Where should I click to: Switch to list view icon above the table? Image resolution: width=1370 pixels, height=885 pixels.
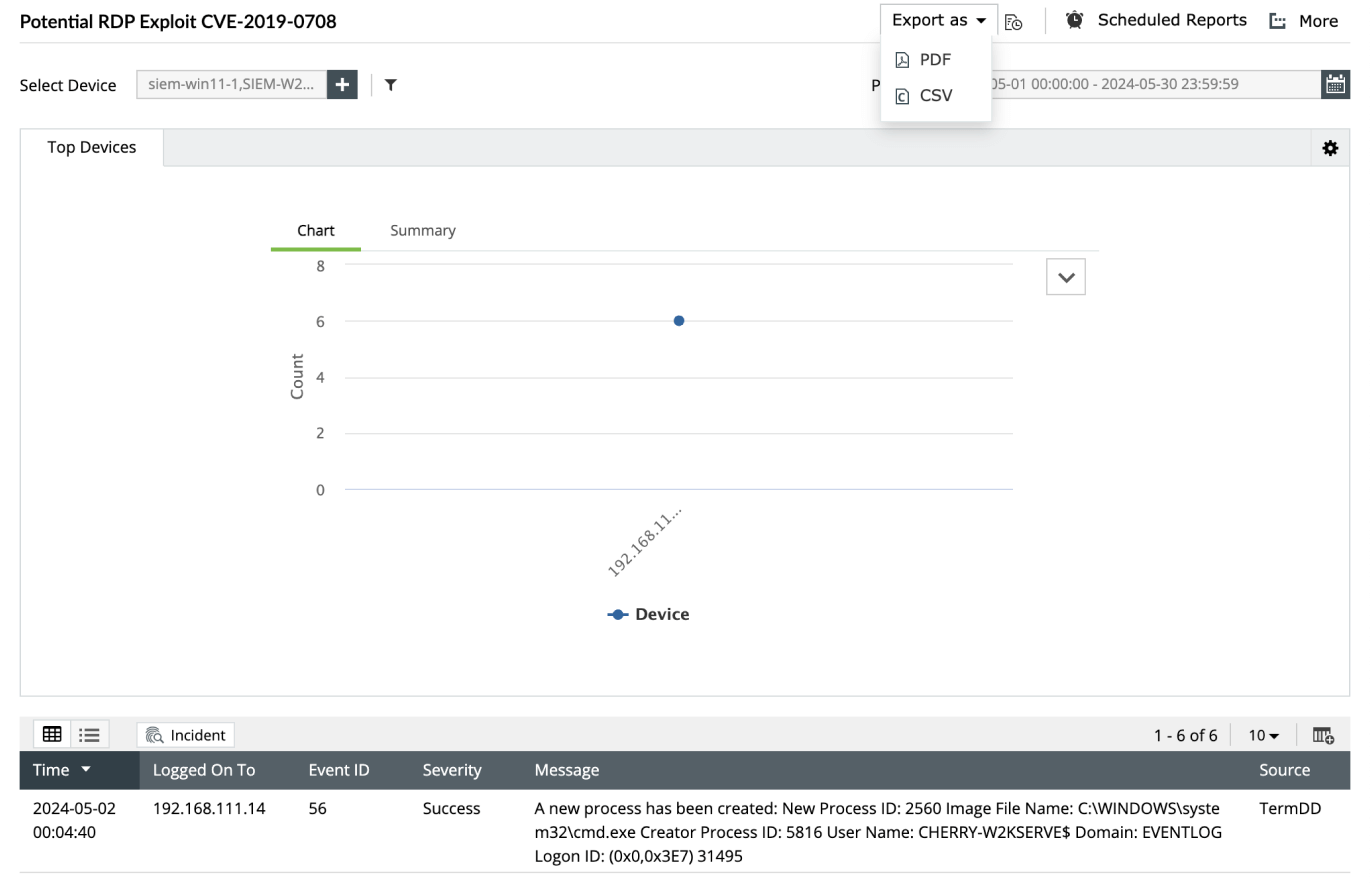coord(89,734)
